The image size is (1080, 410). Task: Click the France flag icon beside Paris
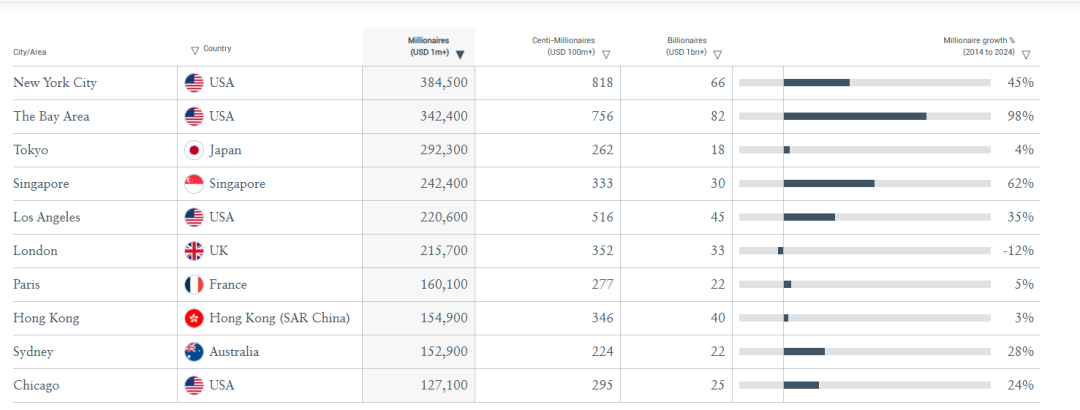coord(194,285)
